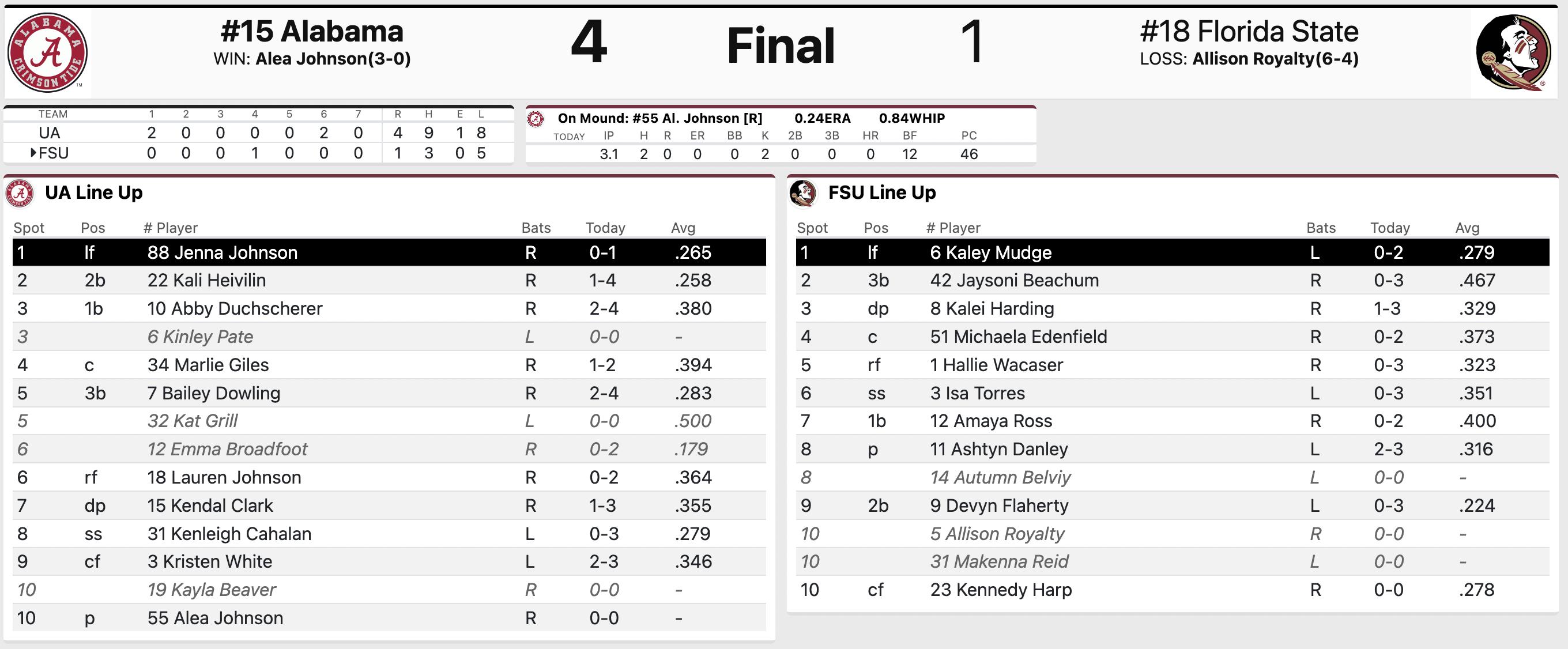The height and width of the screenshot is (649, 1568).
Task: Click the UA Line Up heading
Action: pos(94,193)
